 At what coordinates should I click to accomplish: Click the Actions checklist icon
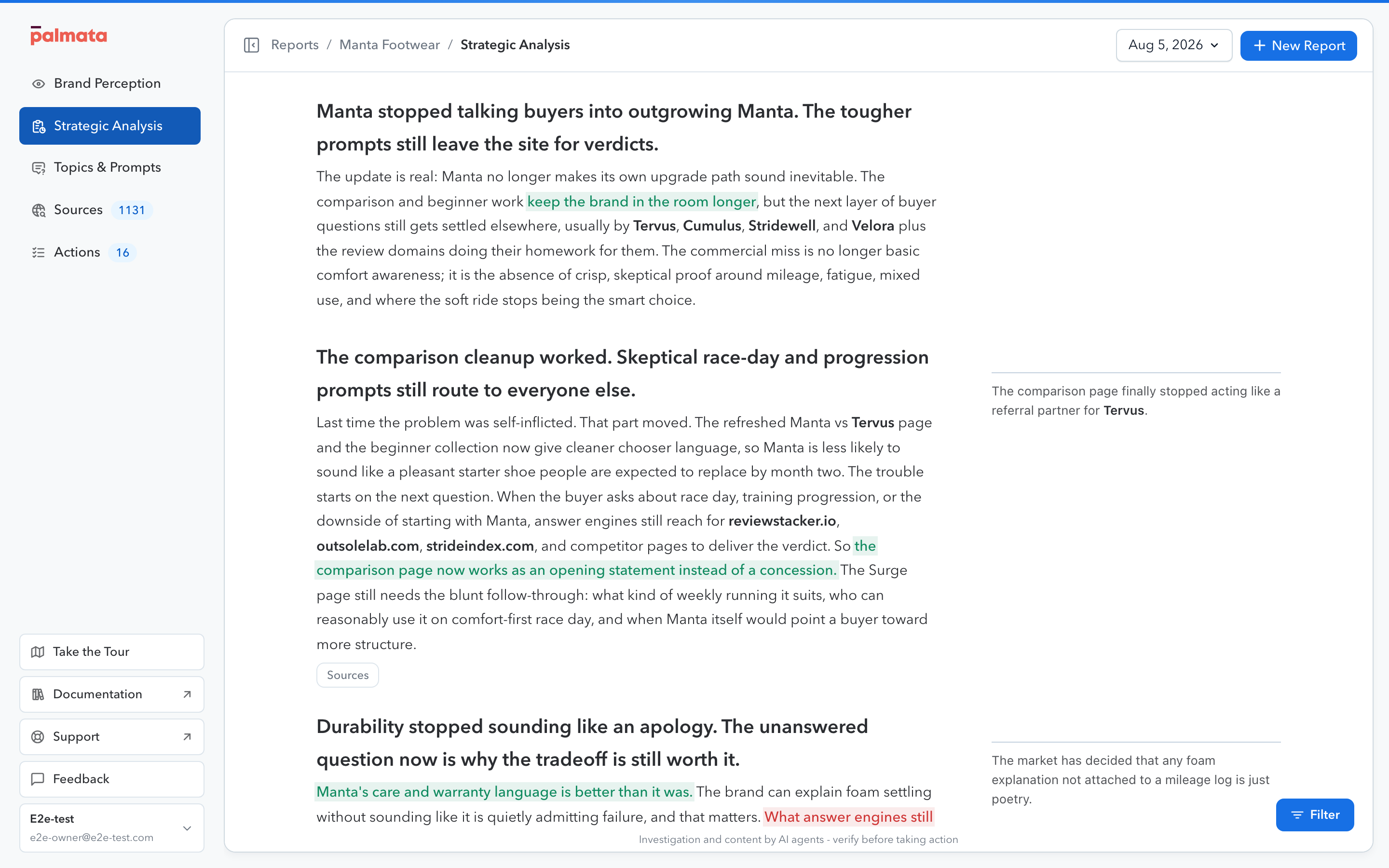coord(39,253)
